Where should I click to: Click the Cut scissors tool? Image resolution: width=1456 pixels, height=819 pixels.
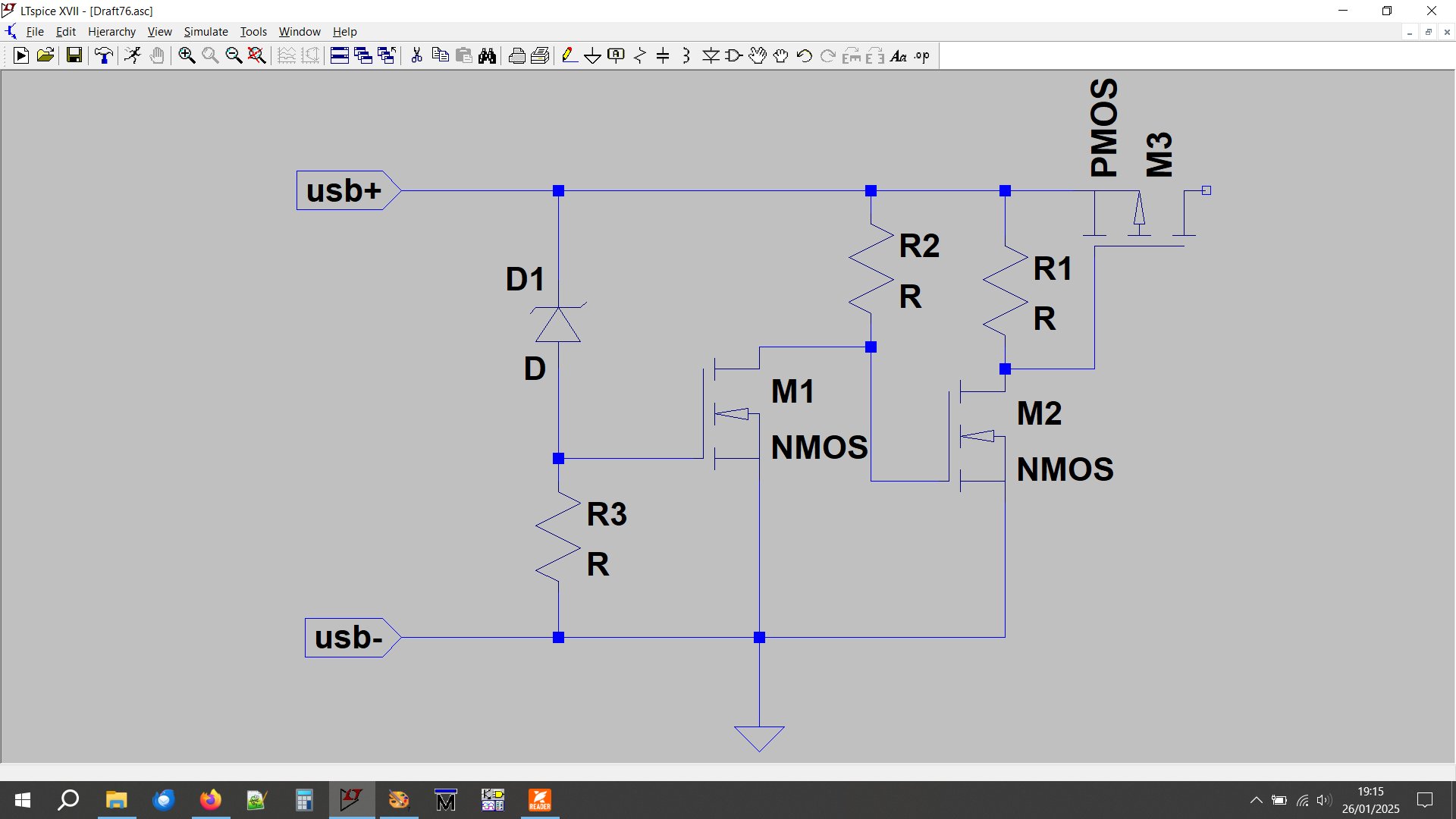point(416,55)
